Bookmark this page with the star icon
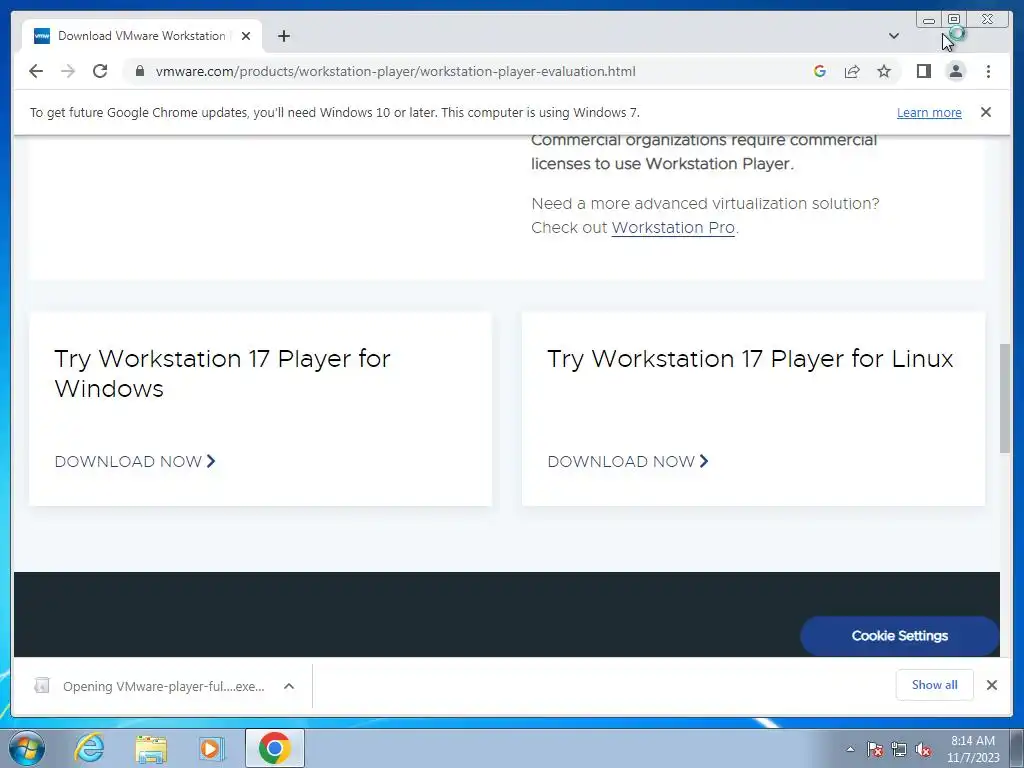 click(x=884, y=71)
